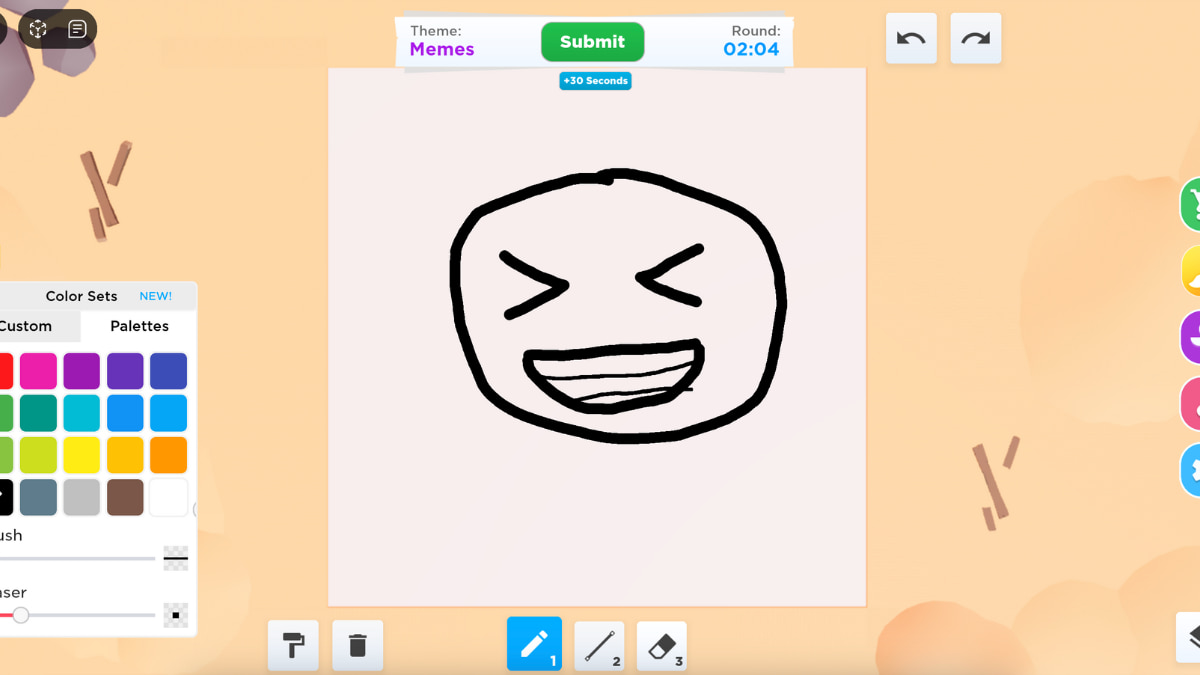The width and height of the screenshot is (1200, 675).
Task: Select the Fill paint roller tool
Action: 293,645
